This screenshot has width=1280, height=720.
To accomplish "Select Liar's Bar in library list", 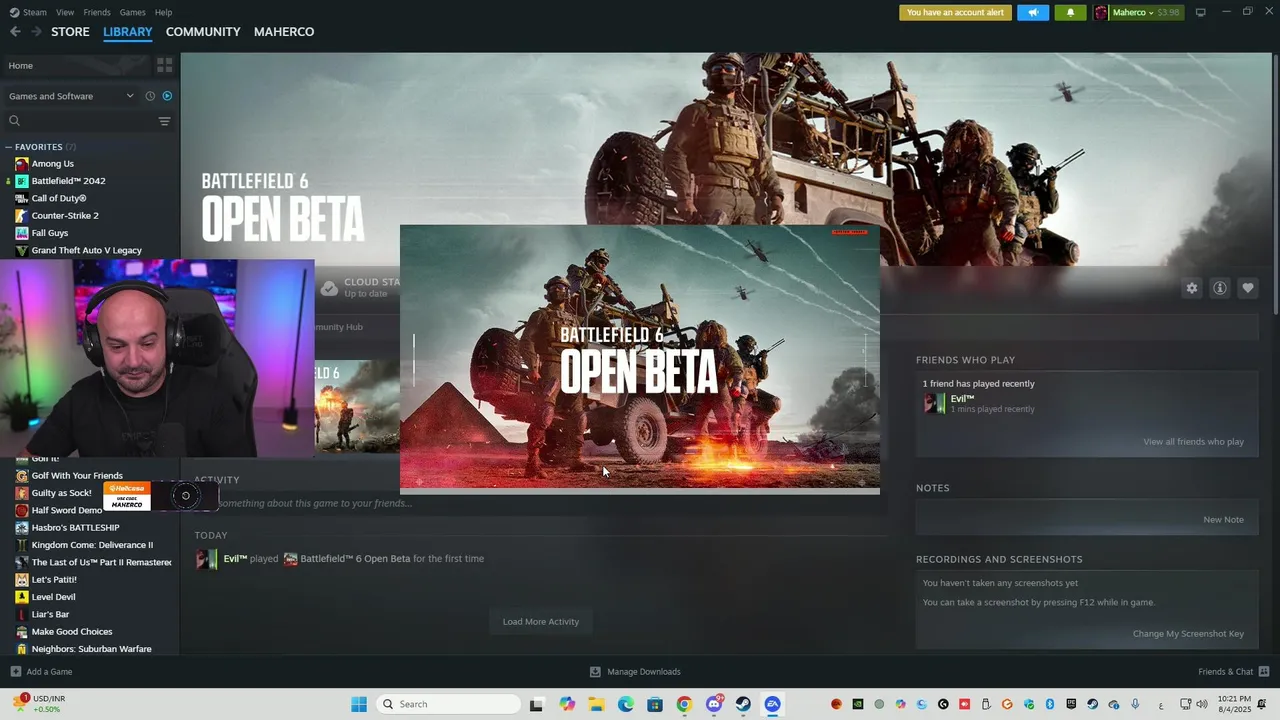I will tap(50, 614).
